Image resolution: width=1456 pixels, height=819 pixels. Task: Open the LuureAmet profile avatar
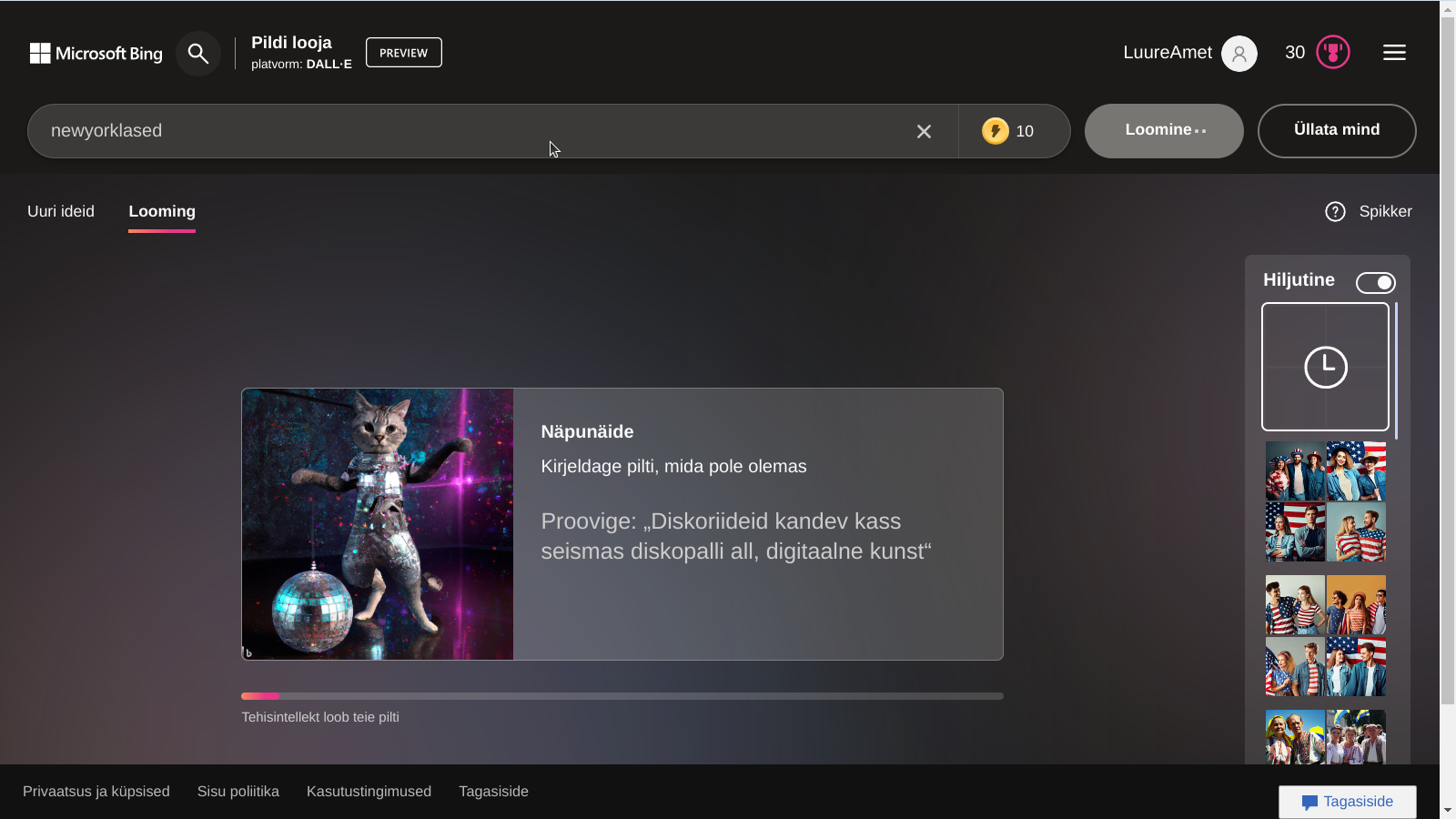pos(1239,54)
